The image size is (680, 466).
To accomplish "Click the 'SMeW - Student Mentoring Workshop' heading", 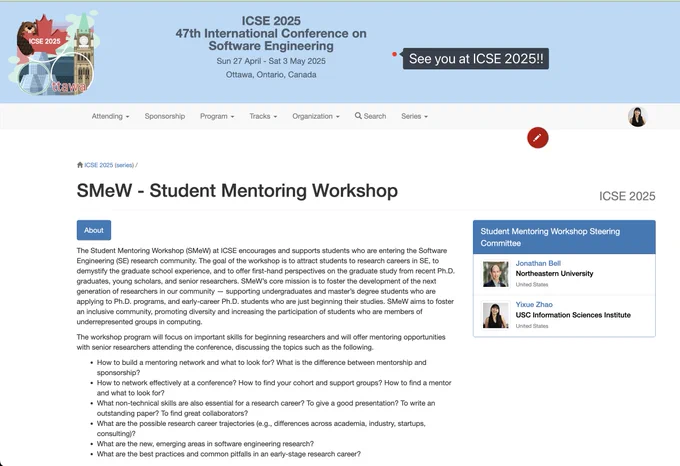I will pyautogui.click(x=237, y=191).
